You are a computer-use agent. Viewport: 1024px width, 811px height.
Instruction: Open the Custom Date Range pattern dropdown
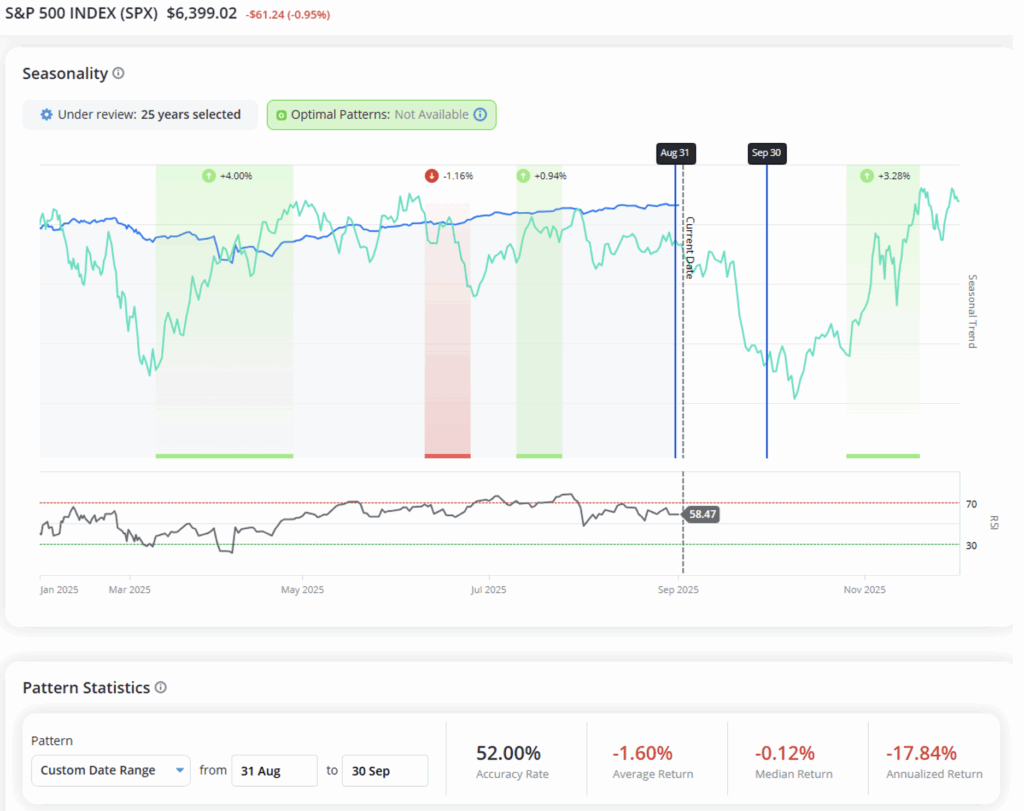[111, 771]
